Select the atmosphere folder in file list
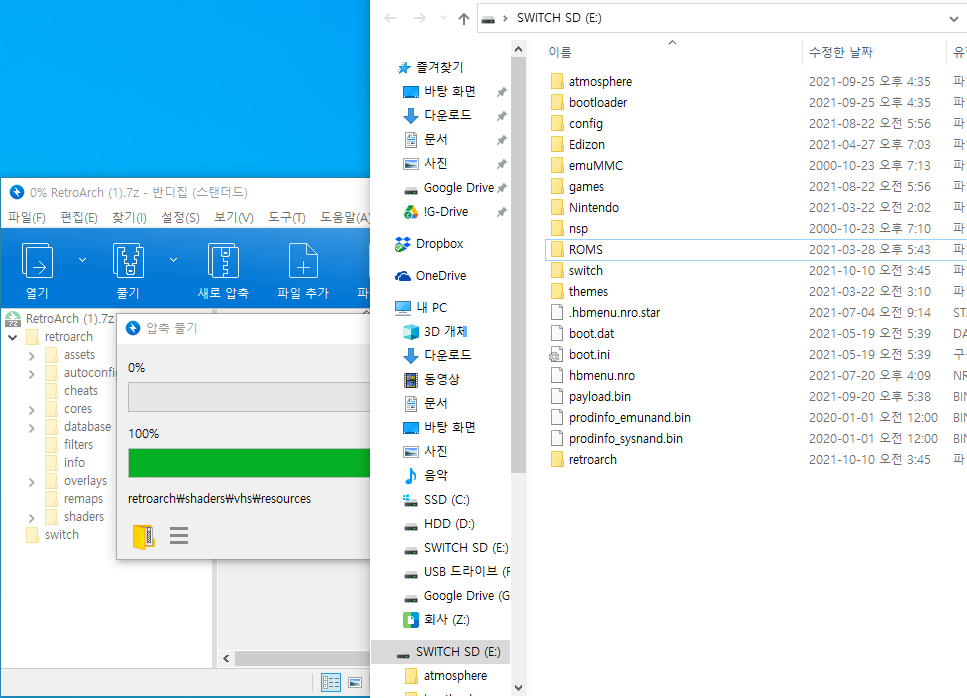The image size is (967, 698). pyautogui.click(x=591, y=81)
